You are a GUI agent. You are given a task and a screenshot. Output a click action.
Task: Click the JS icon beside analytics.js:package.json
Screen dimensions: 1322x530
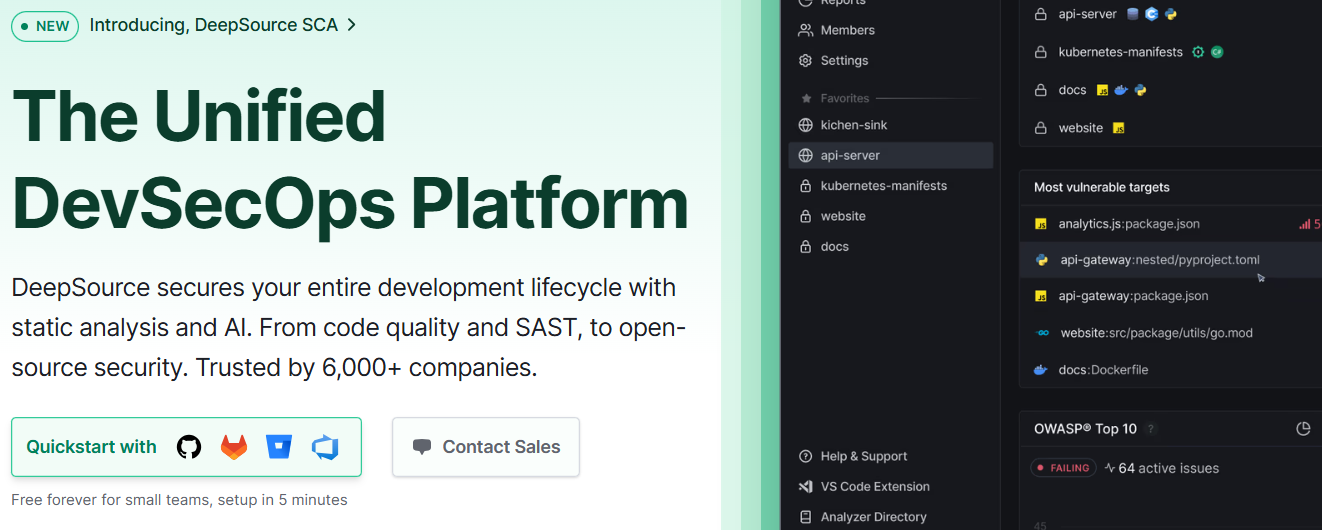[x=1041, y=224]
